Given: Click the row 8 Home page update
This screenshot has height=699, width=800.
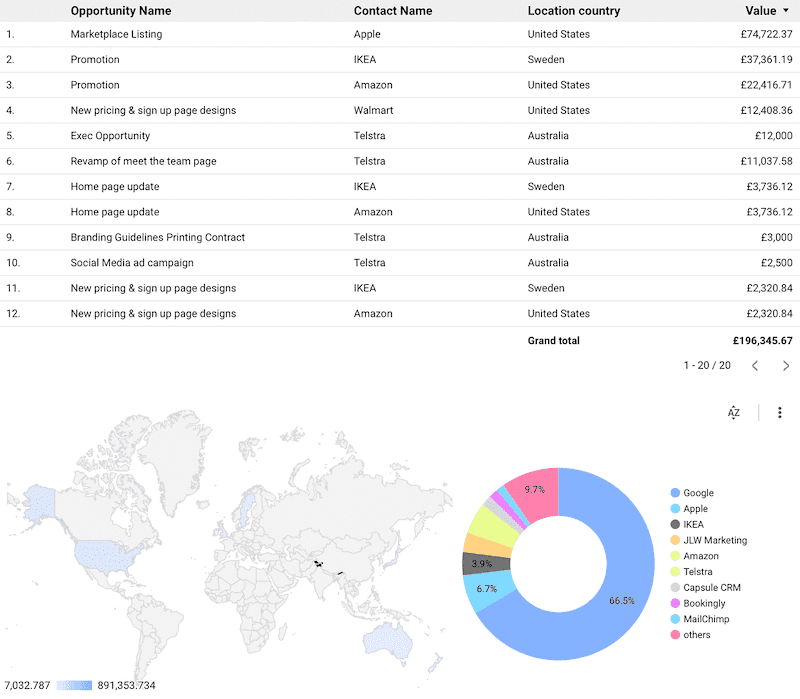Looking at the screenshot, I should point(115,212).
